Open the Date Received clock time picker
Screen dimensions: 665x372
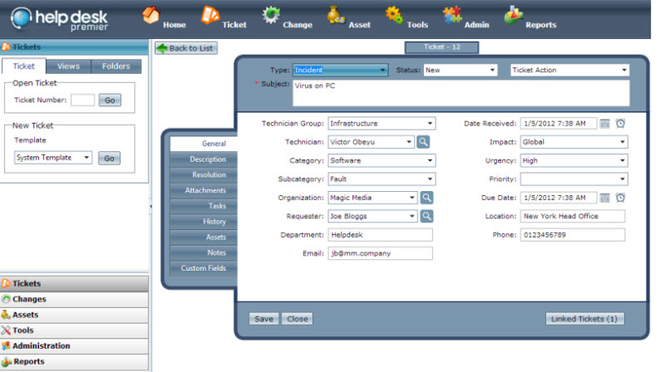[620, 123]
